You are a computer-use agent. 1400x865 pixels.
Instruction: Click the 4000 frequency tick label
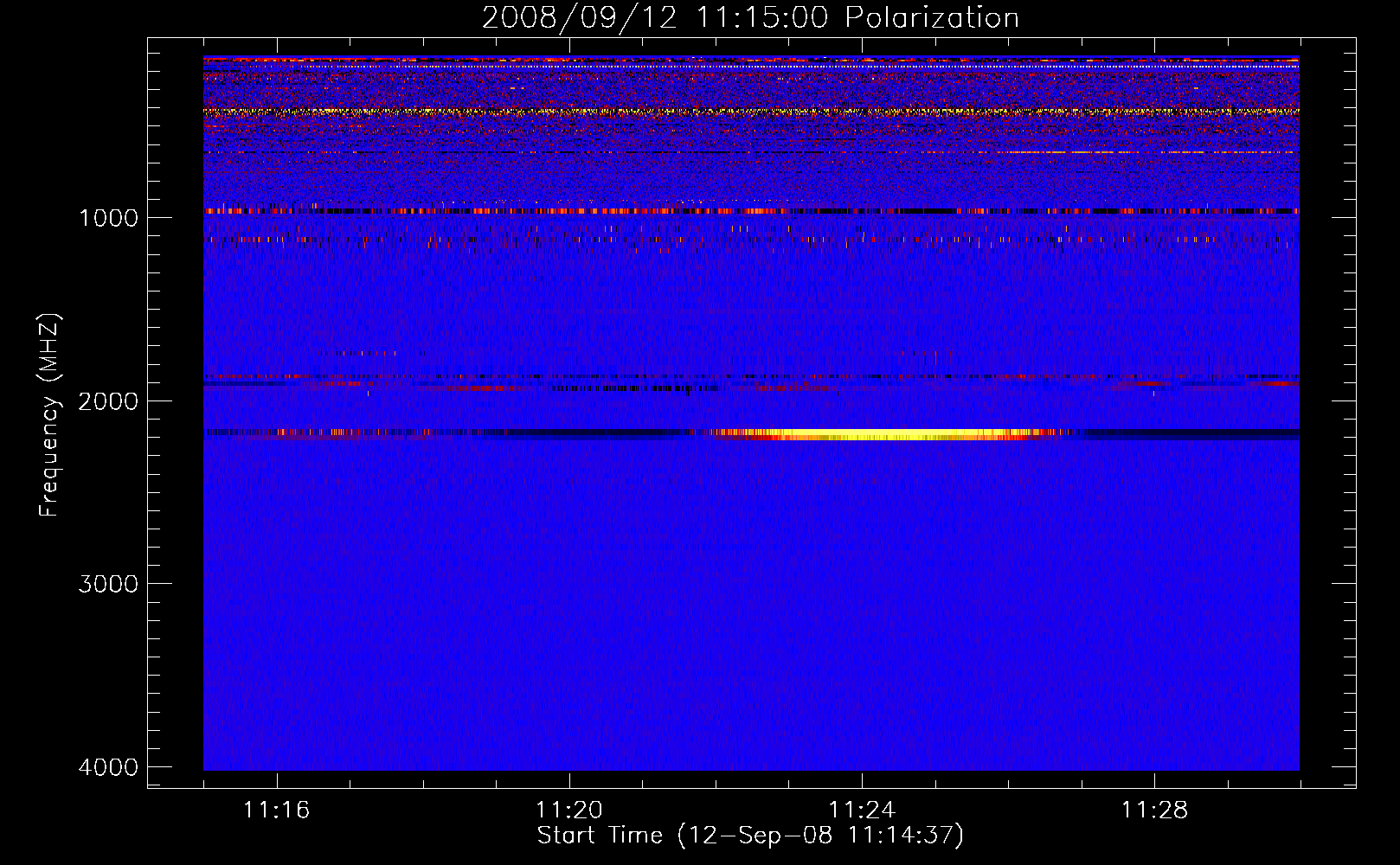click(x=108, y=767)
